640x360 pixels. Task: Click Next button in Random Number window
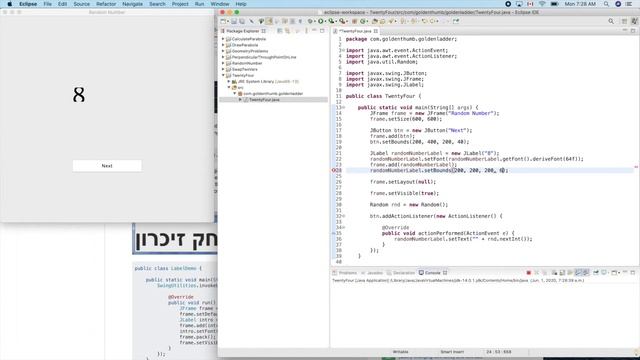point(107,166)
